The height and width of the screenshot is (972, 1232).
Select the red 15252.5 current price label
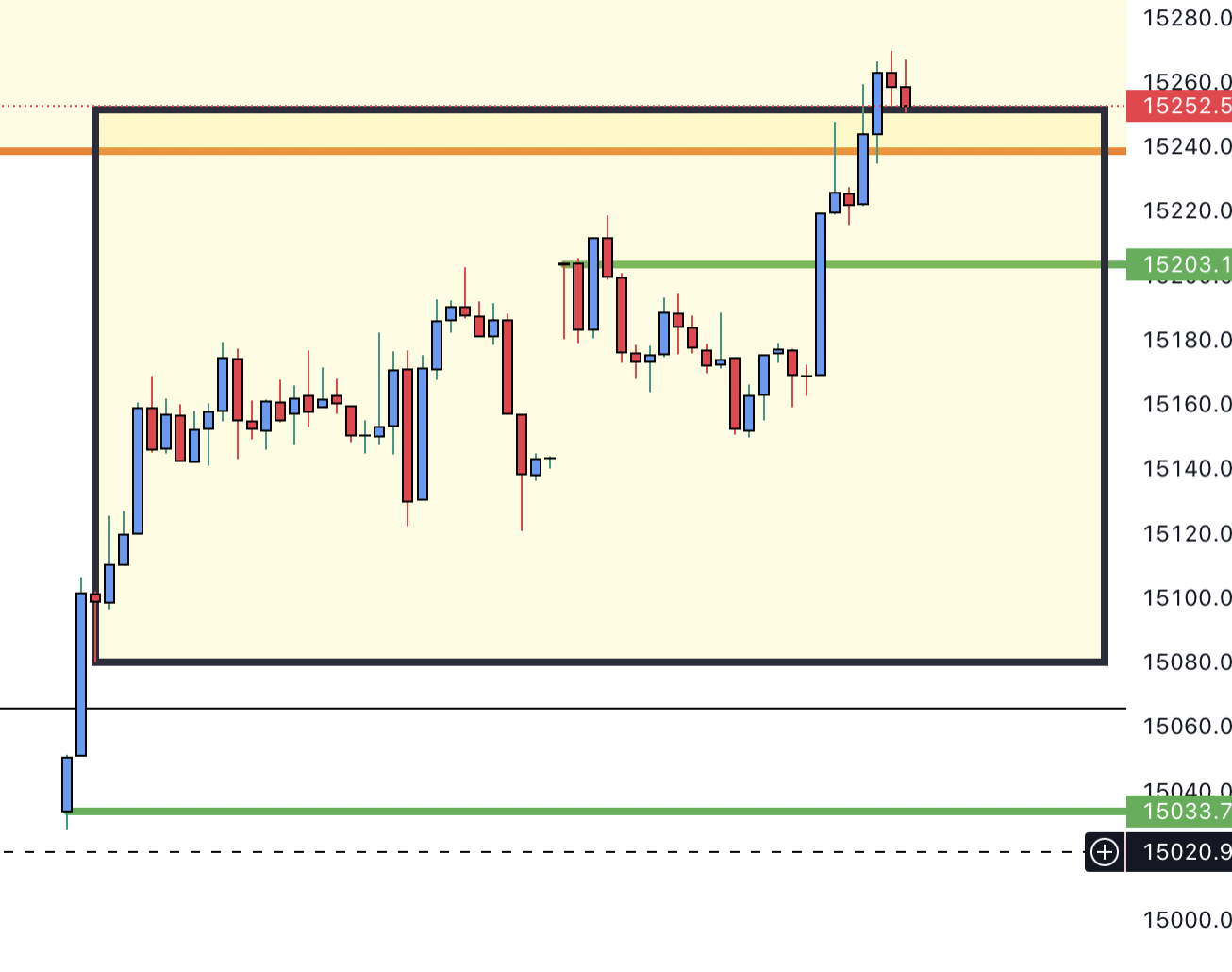coord(1181,106)
